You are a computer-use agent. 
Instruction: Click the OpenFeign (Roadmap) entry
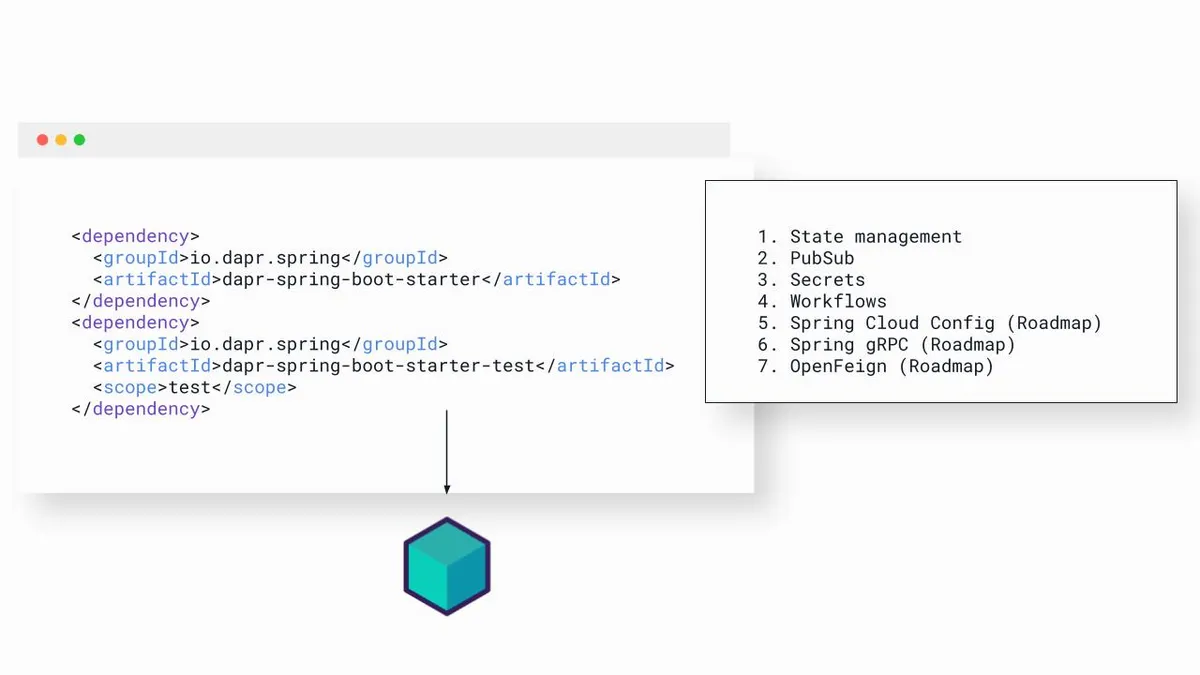pyautogui.click(x=891, y=366)
